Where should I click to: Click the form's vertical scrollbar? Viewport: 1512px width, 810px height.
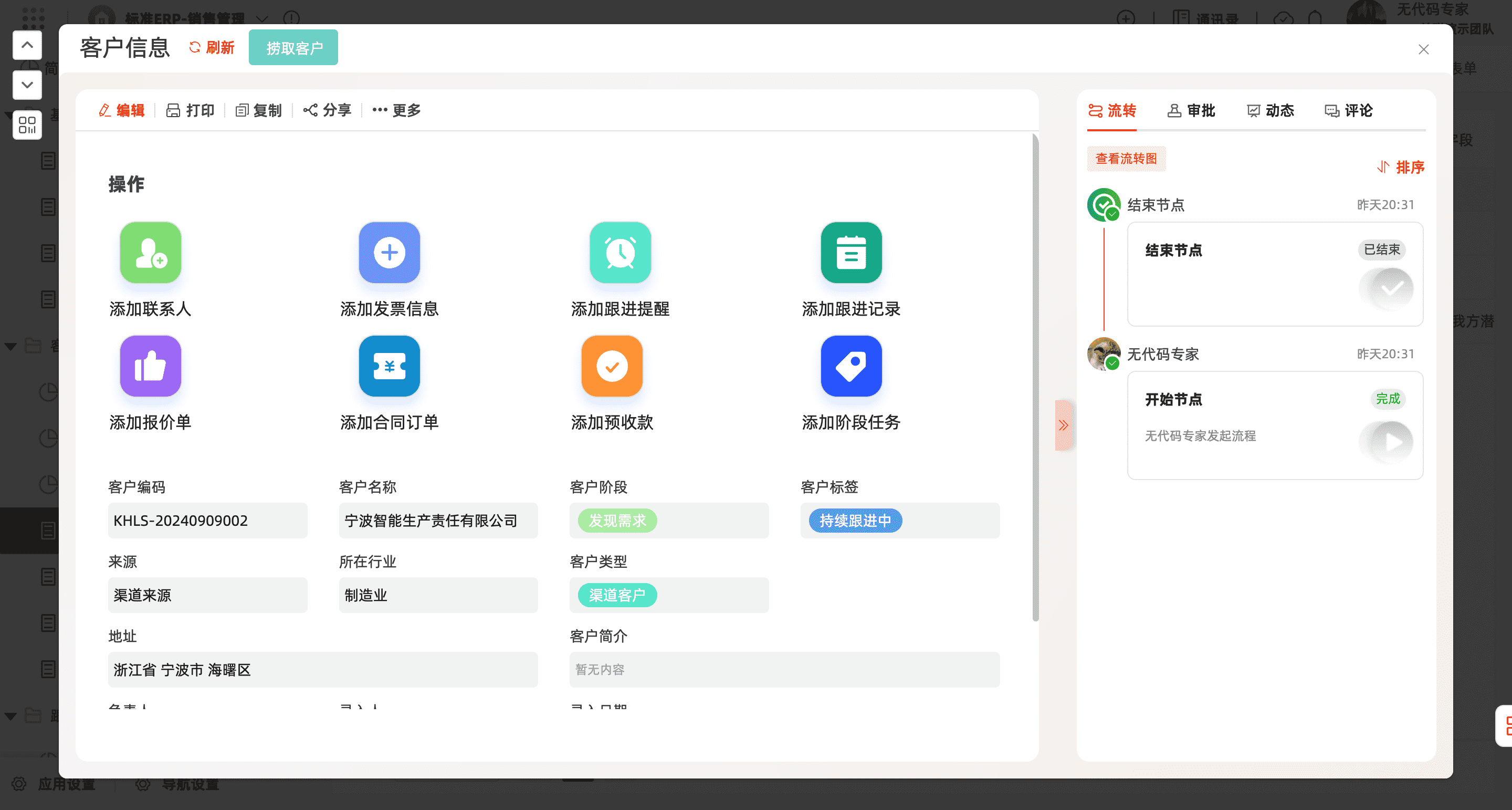pos(1035,376)
